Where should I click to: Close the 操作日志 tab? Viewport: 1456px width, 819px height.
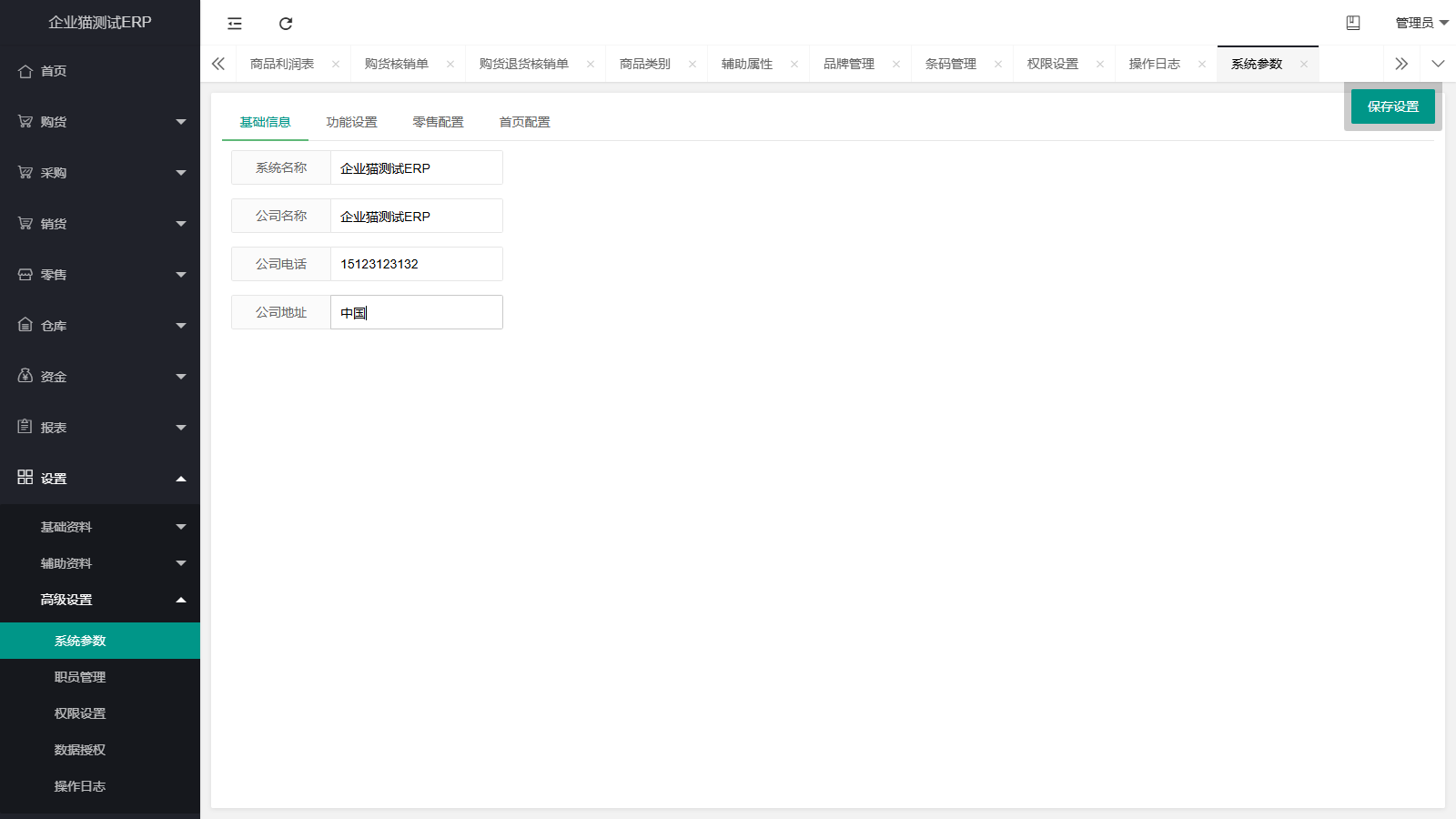click(1202, 64)
